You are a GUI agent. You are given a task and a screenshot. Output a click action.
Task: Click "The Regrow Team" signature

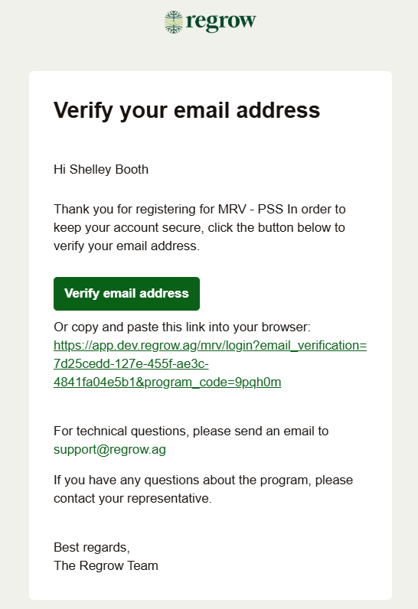click(106, 566)
